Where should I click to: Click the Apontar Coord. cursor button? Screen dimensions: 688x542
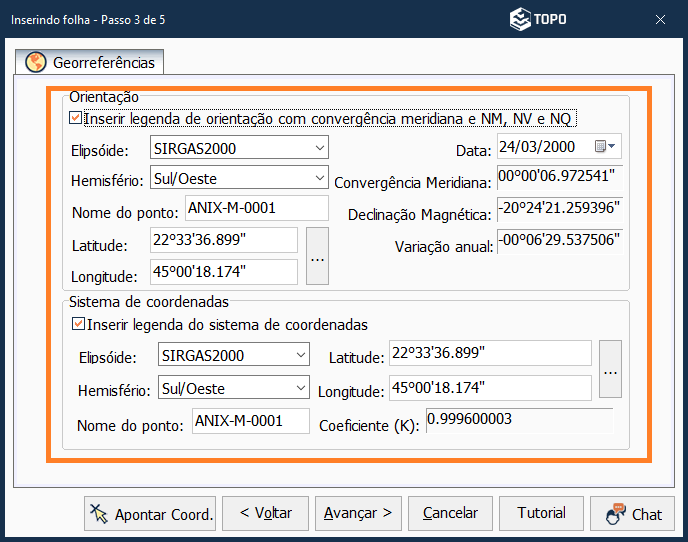(x=151, y=514)
